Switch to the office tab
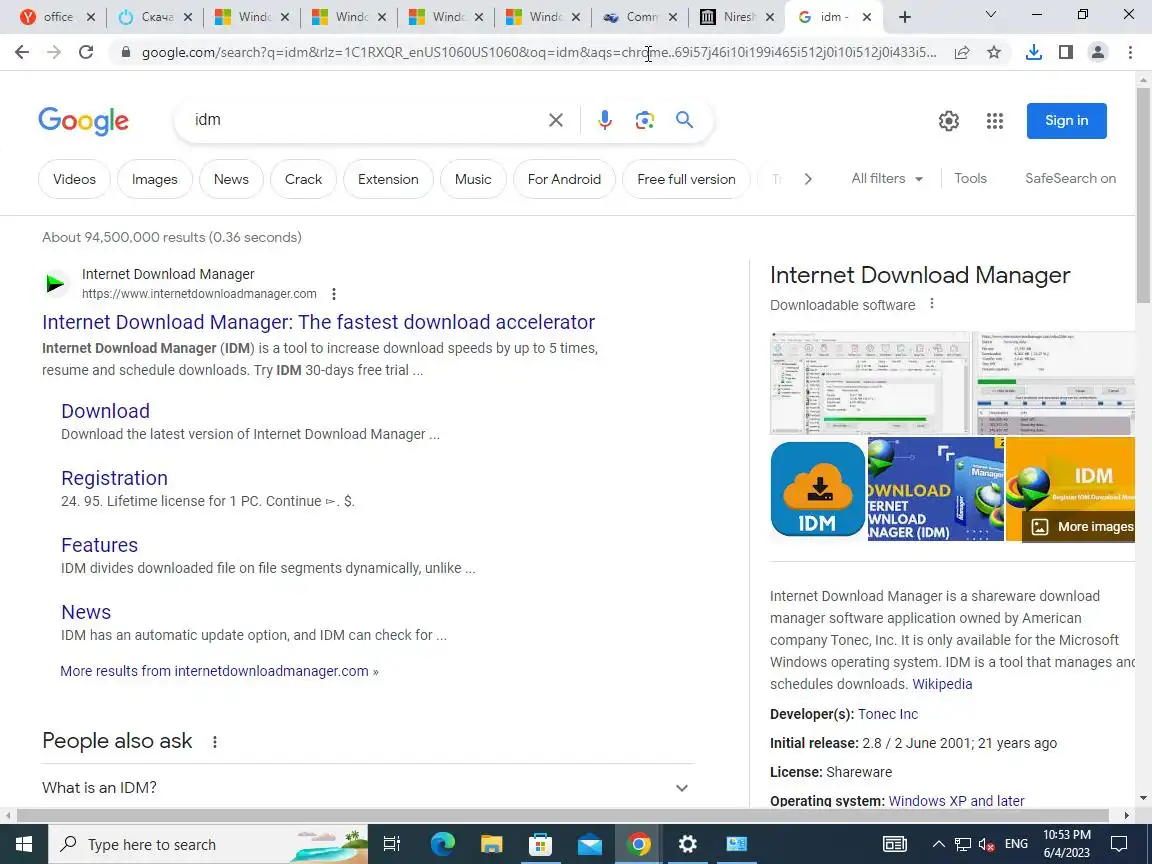The height and width of the screenshot is (864, 1152). click(x=58, y=17)
